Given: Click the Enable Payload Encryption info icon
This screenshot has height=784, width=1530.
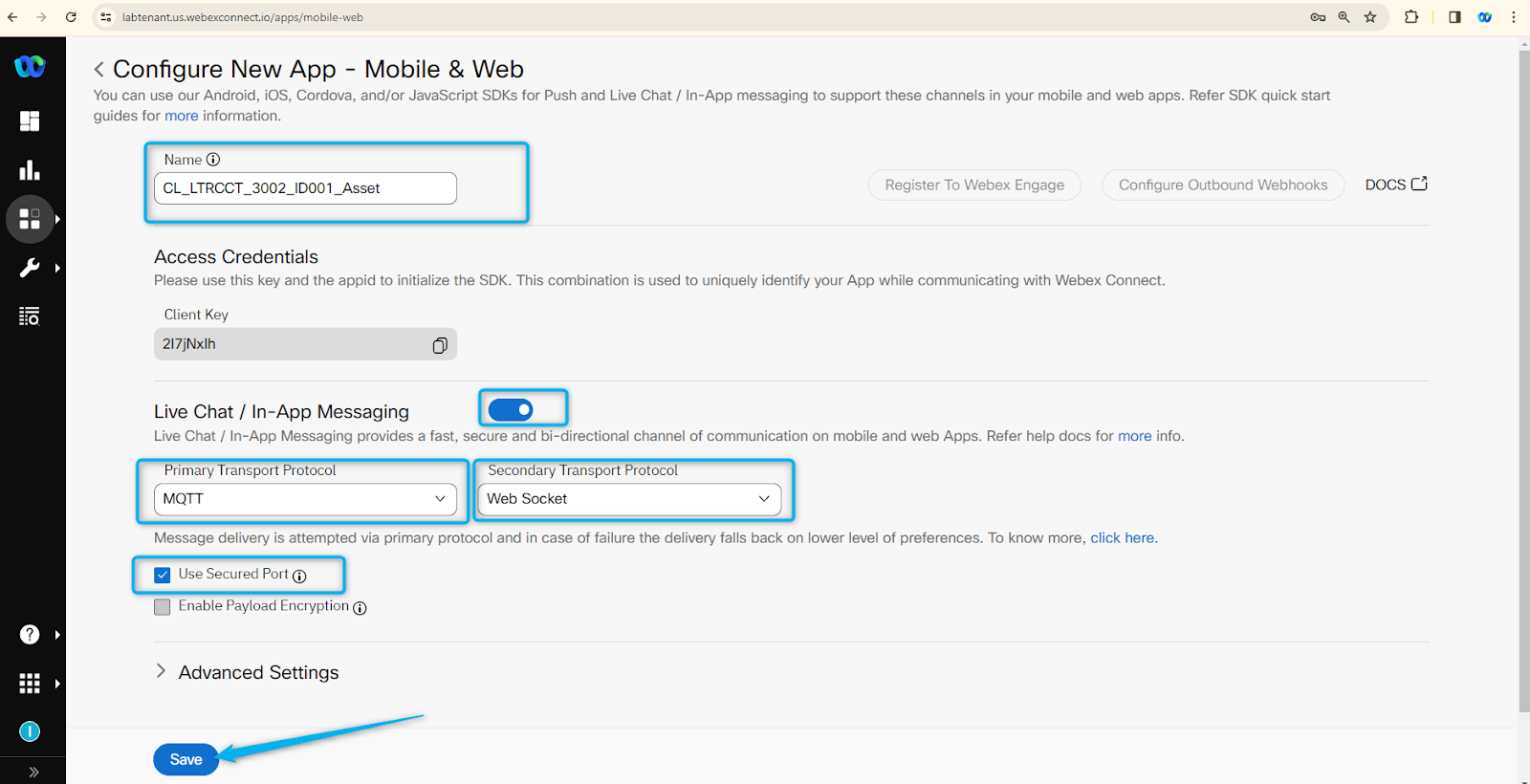Looking at the screenshot, I should pyautogui.click(x=360, y=608).
